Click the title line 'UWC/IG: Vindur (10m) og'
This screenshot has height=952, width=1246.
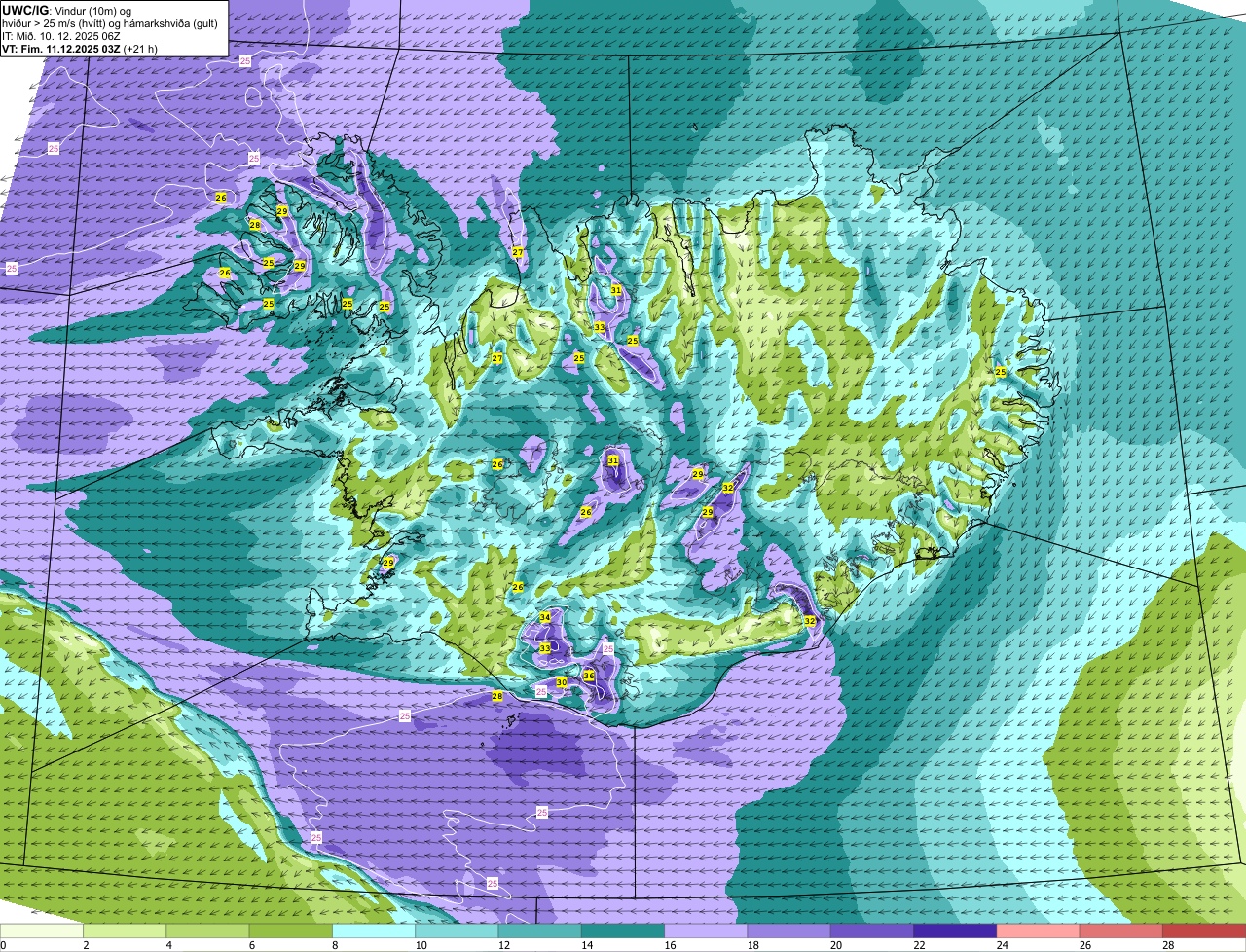point(66,9)
